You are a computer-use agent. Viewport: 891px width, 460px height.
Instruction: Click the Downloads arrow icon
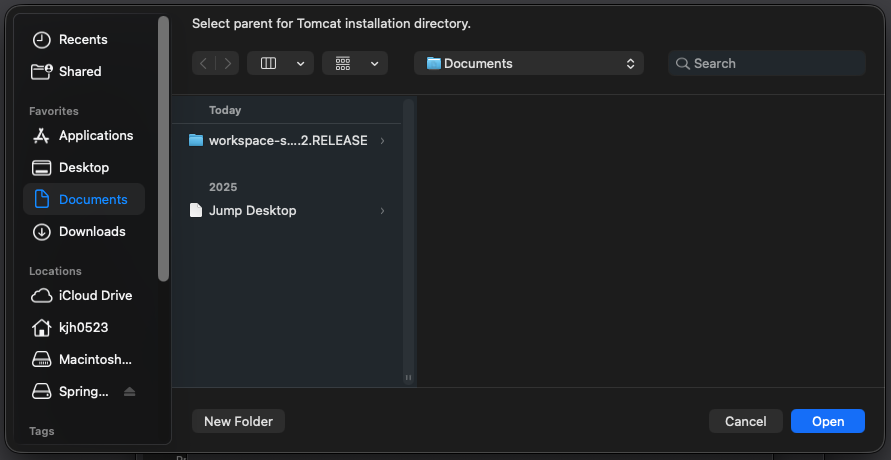[x=41, y=232]
